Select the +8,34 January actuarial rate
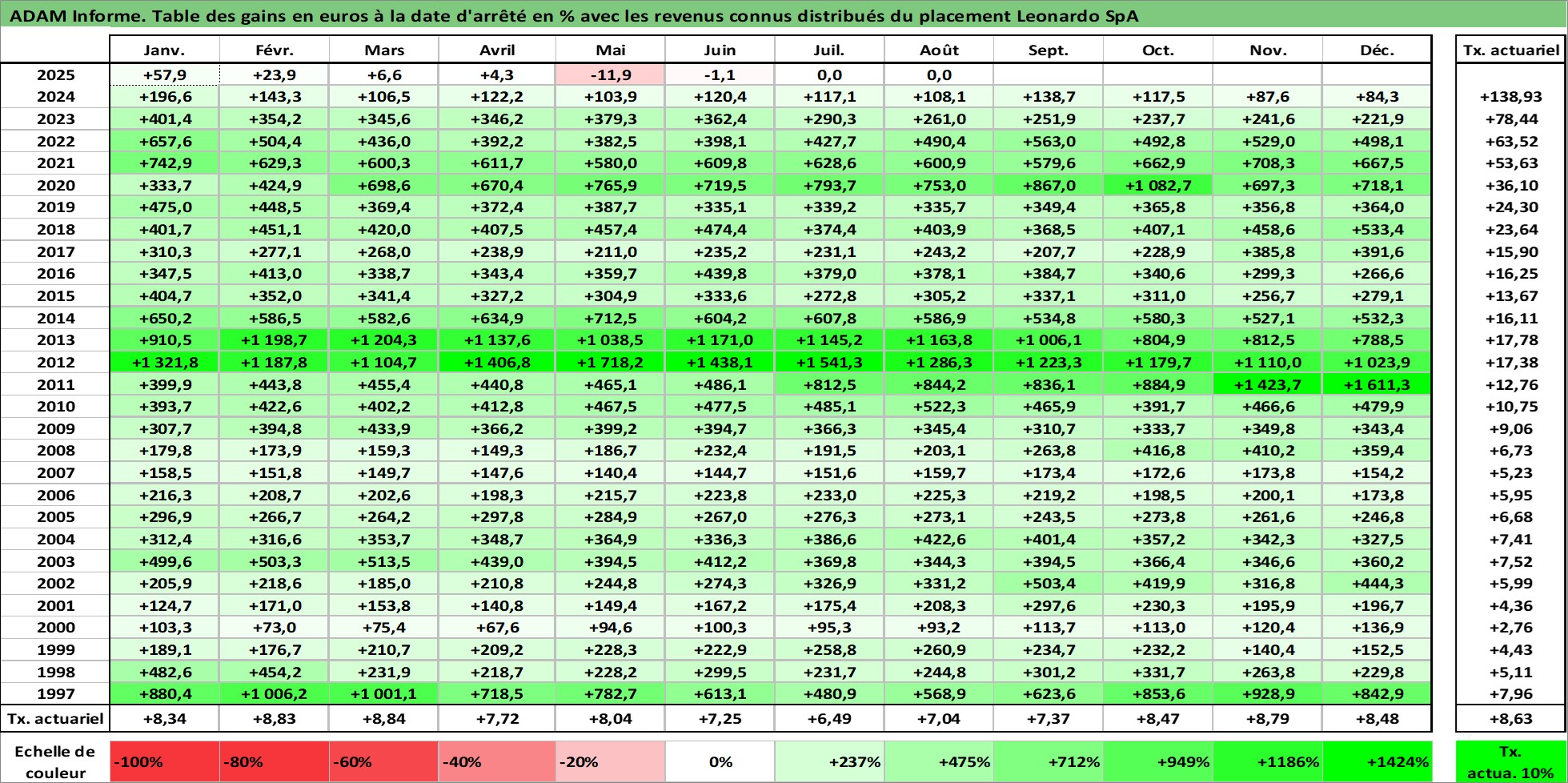Image resolution: width=1568 pixels, height=783 pixels. (164, 718)
